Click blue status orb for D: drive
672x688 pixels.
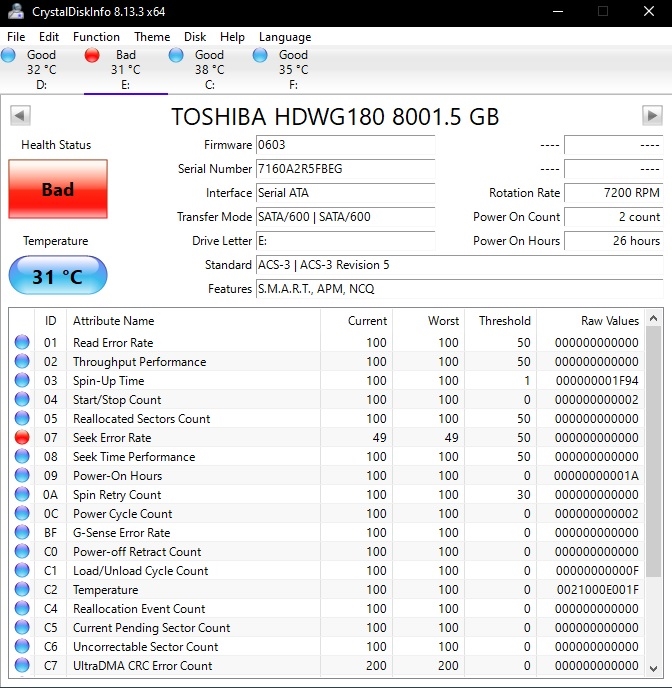(8, 55)
